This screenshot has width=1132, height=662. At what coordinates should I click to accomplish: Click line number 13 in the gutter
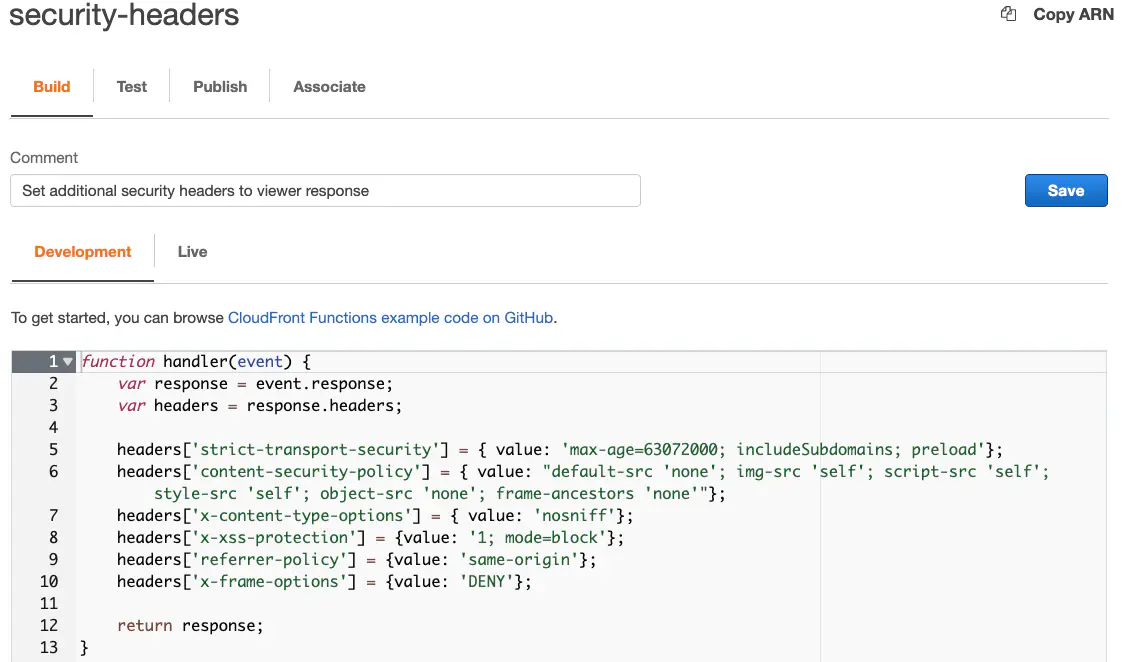[49, 648]
